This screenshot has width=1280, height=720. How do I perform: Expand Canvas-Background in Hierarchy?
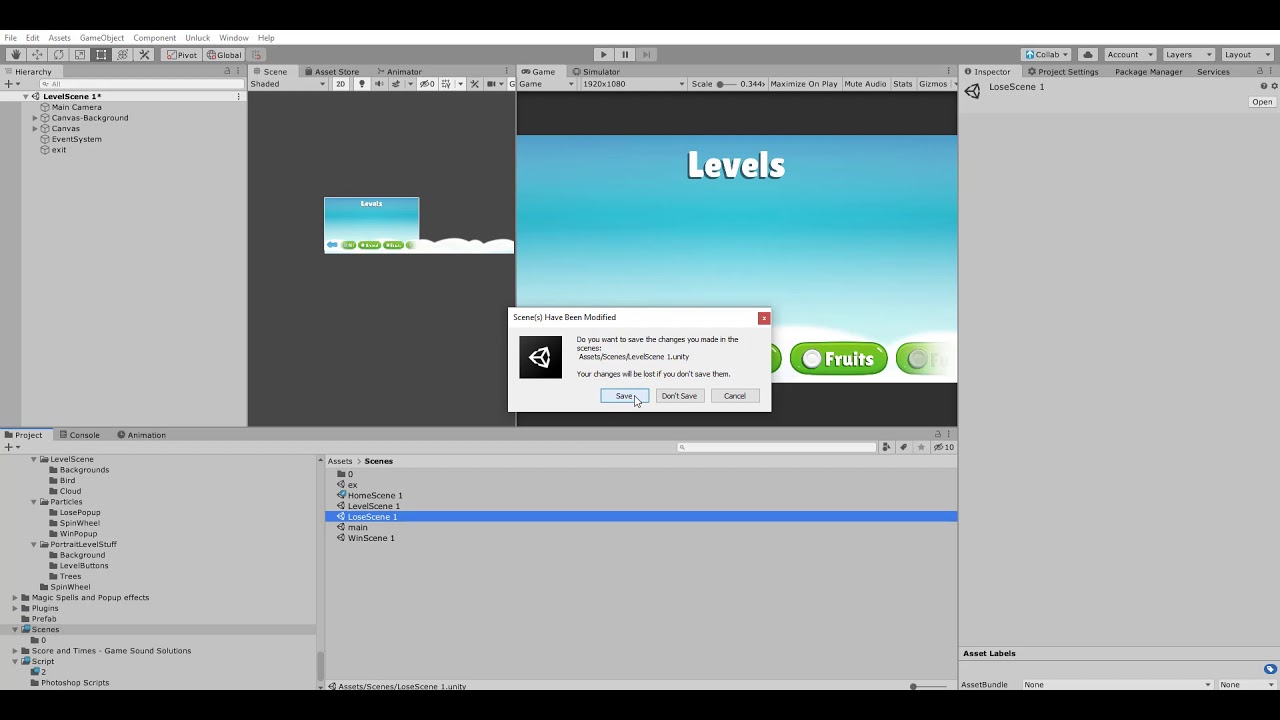35,118
